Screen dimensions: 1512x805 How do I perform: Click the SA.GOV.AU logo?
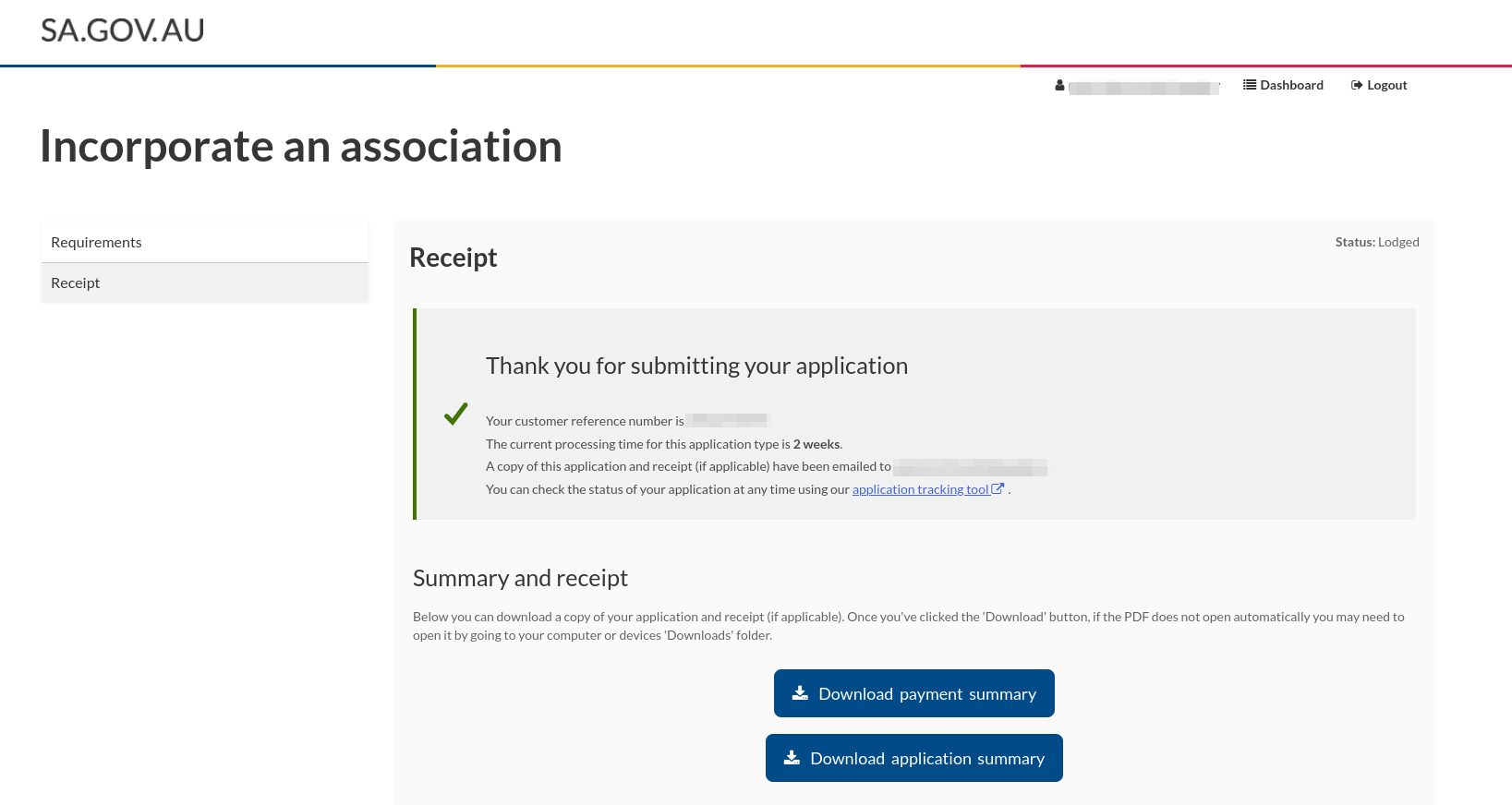tap(123, 30)
